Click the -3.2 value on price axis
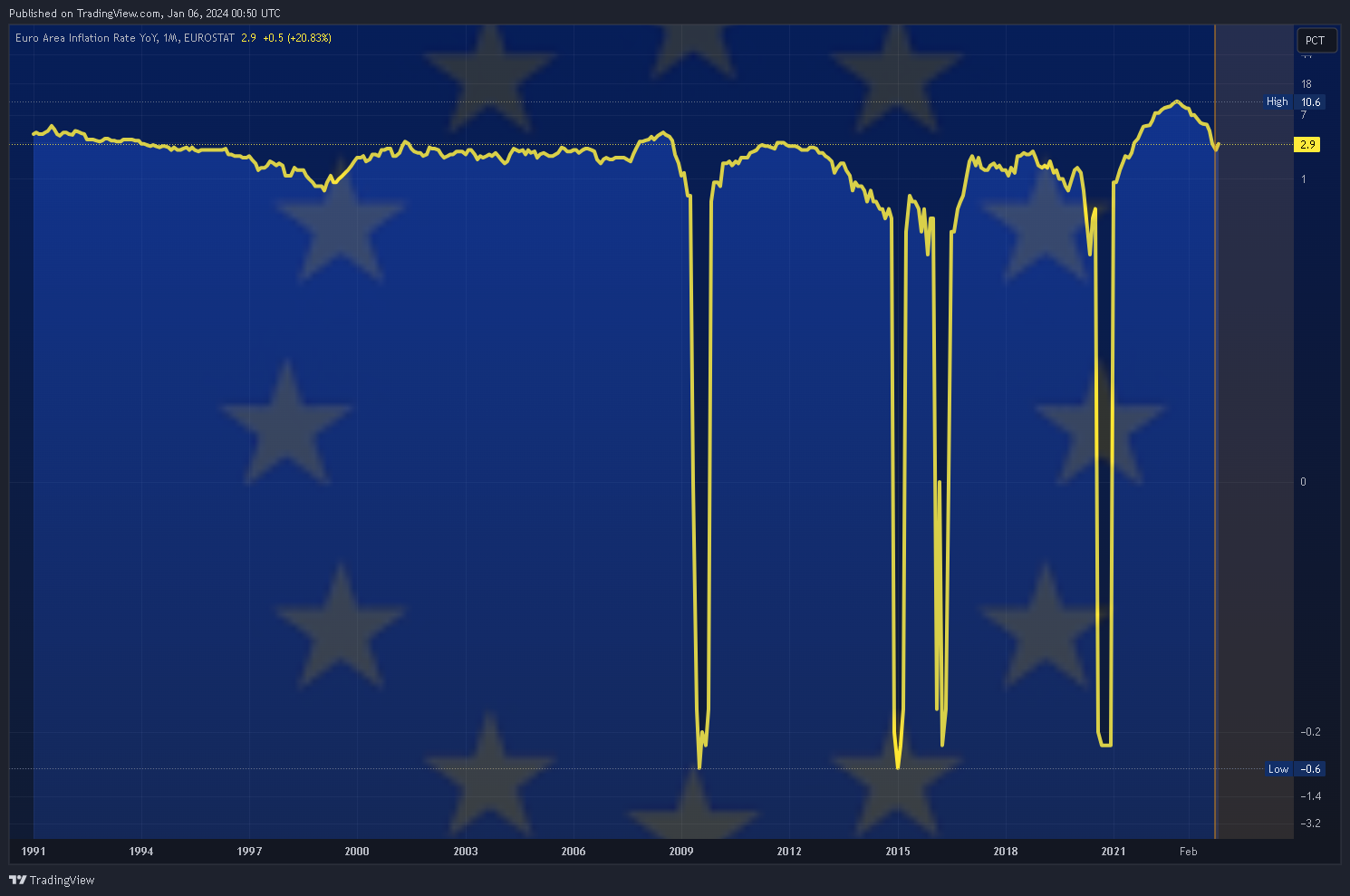Viewport: 1350px width, 896px height. 1310,824
